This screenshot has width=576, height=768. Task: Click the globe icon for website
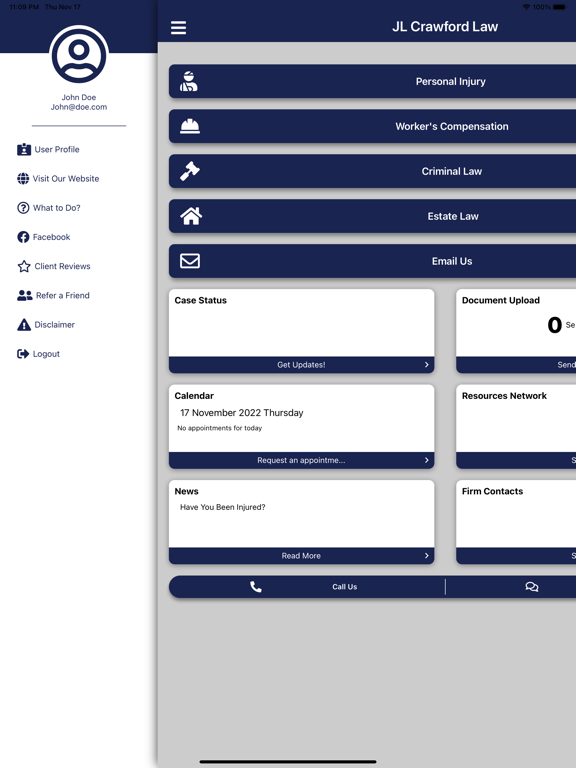pyautogui.click(x=23, y=179)
